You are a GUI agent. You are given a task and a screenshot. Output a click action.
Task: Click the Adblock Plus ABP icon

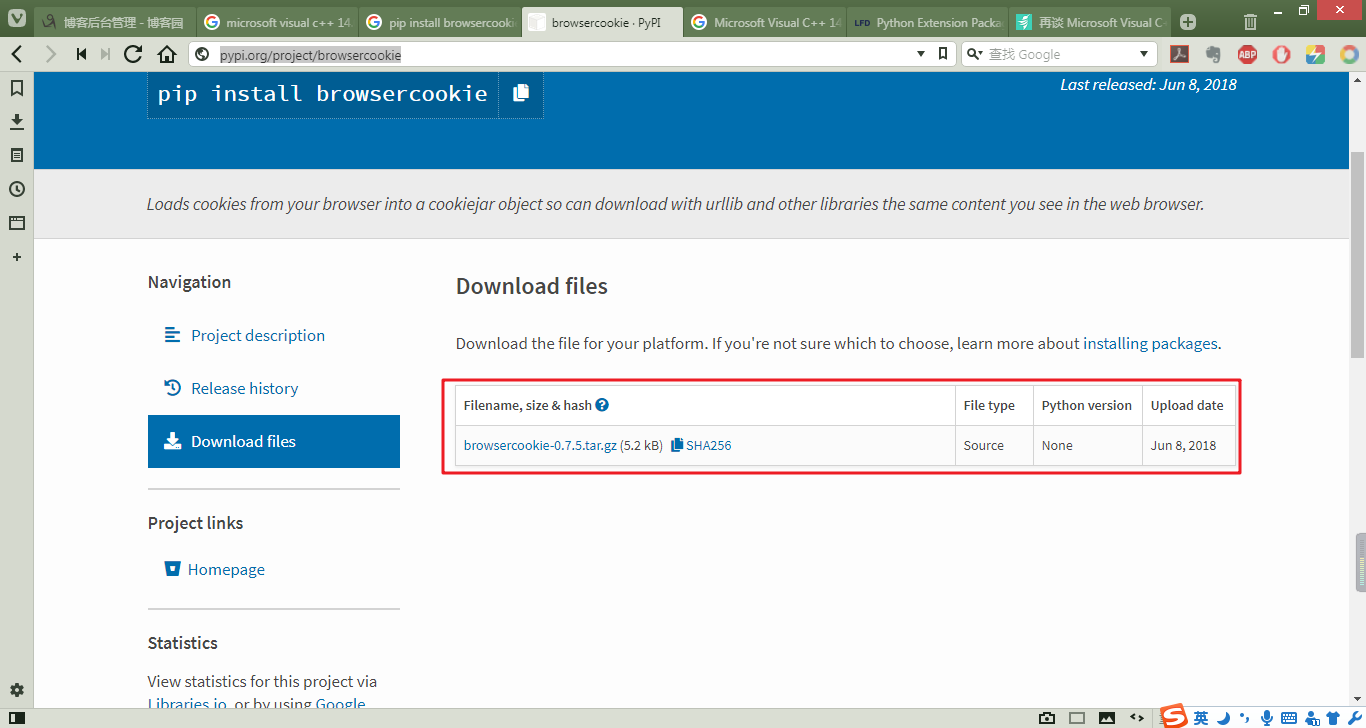(x=1248, y=54)
